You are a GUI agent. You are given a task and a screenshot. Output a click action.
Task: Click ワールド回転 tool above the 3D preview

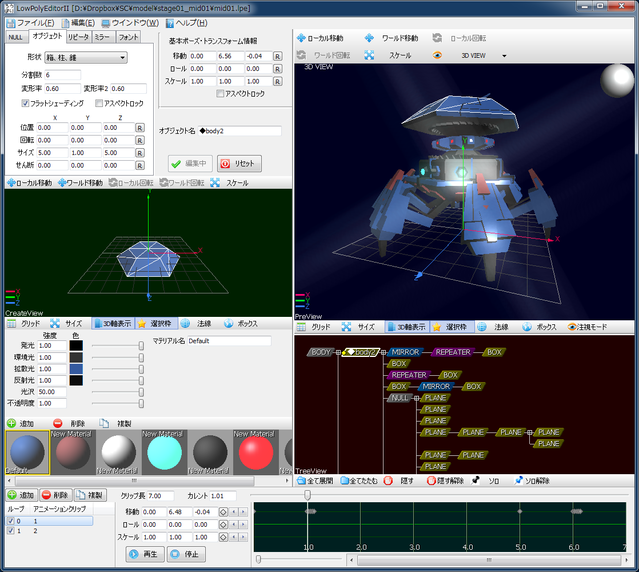click(324, 55)
